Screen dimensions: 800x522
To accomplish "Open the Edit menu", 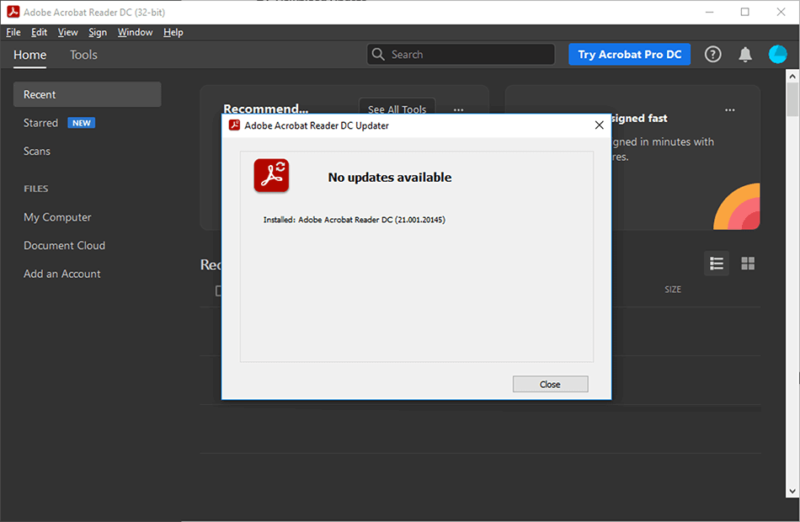I will (x=39, y=32).
